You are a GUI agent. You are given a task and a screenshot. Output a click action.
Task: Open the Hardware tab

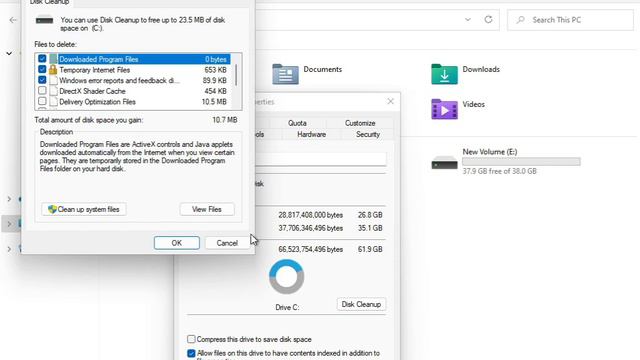pyautogui.click(x=311, y=134)
